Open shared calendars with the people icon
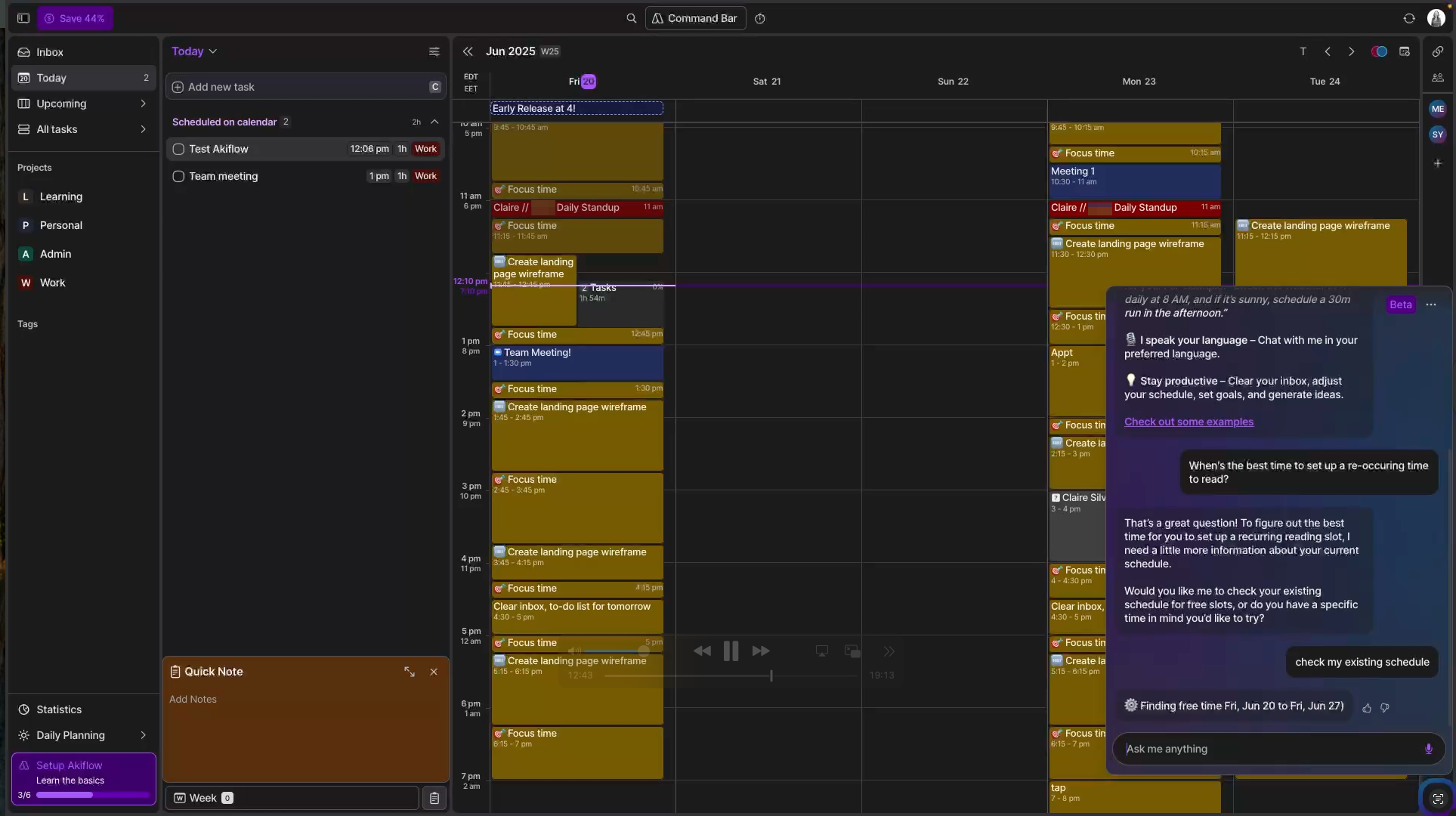 (x=1439, y=77)
